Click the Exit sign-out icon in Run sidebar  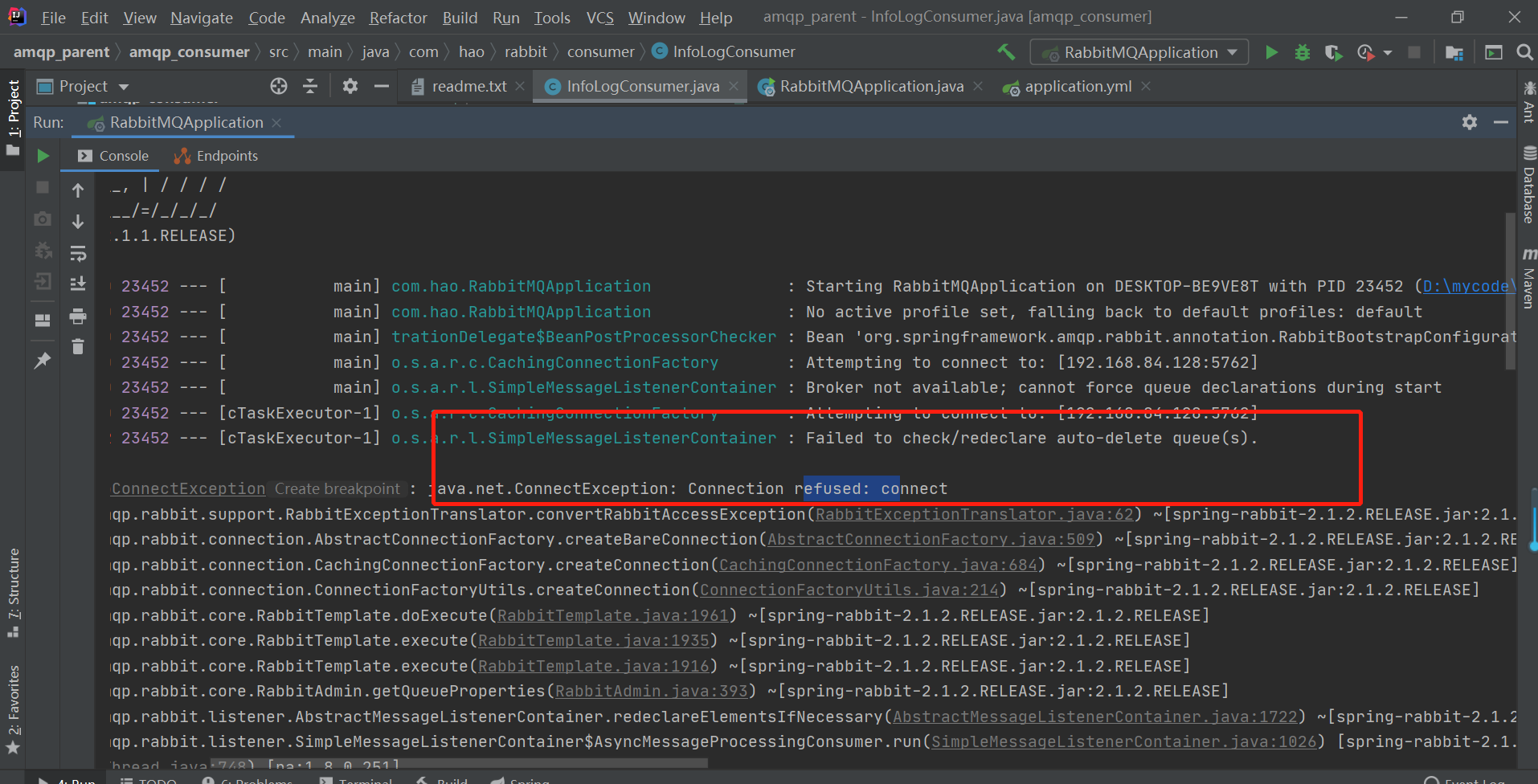pyautogui.click(x=43, y=282)
